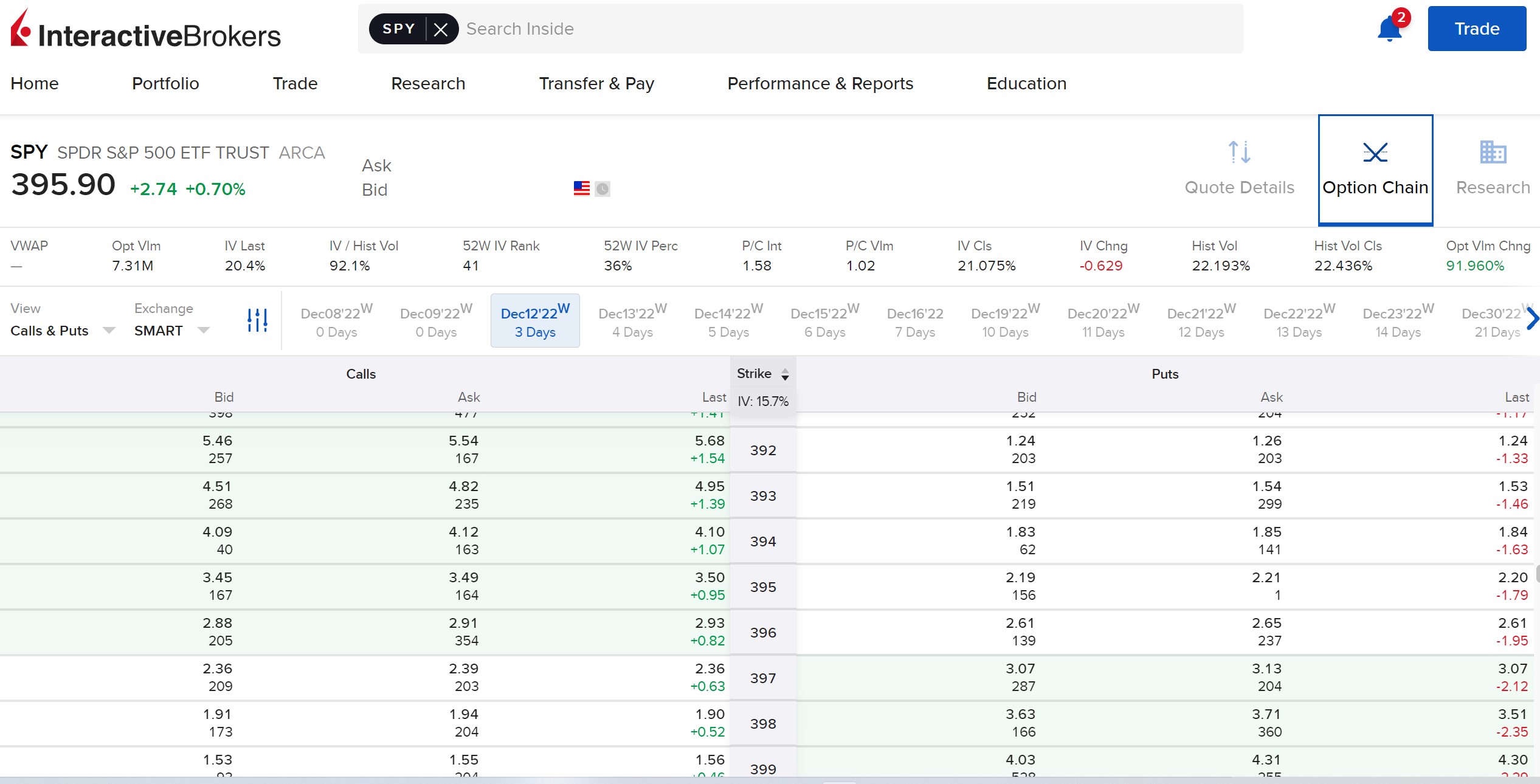Click the US flag market icon
1540x784 pixels.
(582, 188)
